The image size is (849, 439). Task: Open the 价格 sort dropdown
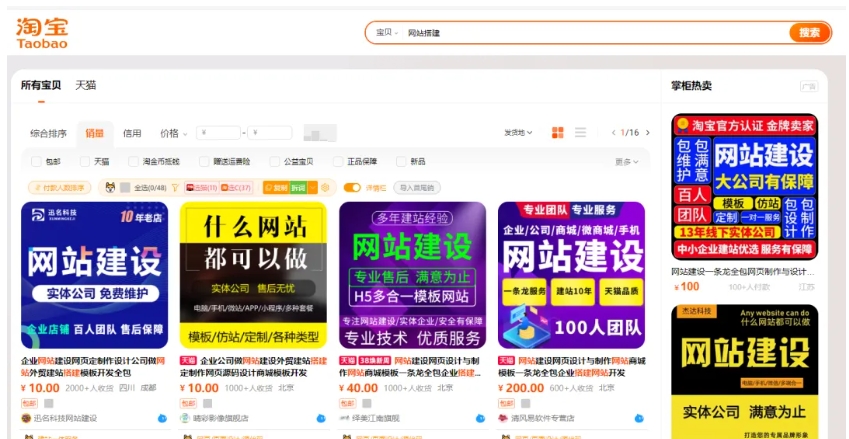174,133
